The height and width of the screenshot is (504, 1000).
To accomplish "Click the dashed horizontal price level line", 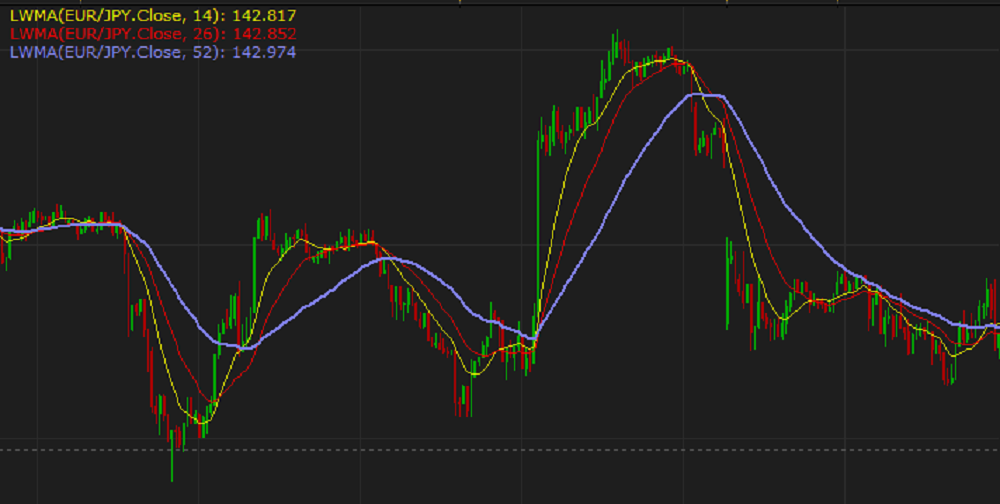I will point(500,450).
